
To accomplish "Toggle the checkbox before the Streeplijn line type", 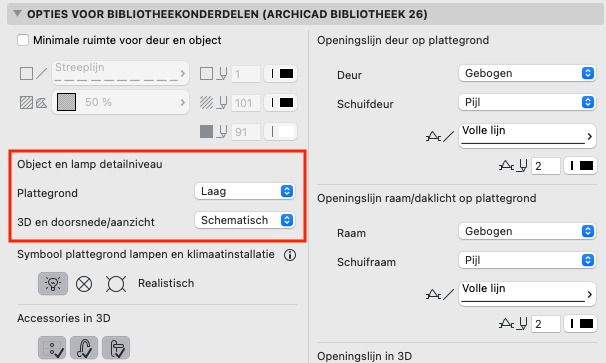I will 26,73.
